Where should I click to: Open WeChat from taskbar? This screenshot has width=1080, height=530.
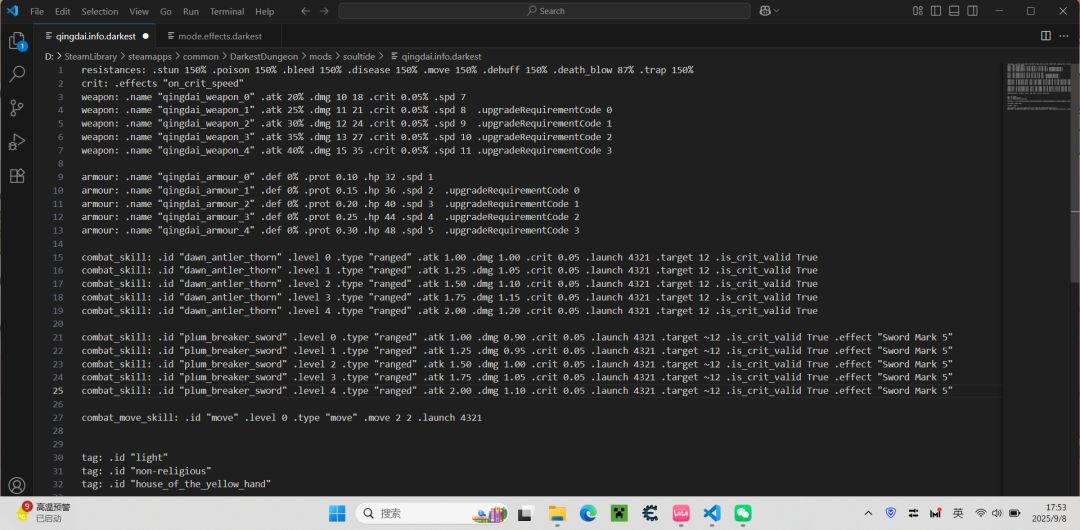coord(742,513)
